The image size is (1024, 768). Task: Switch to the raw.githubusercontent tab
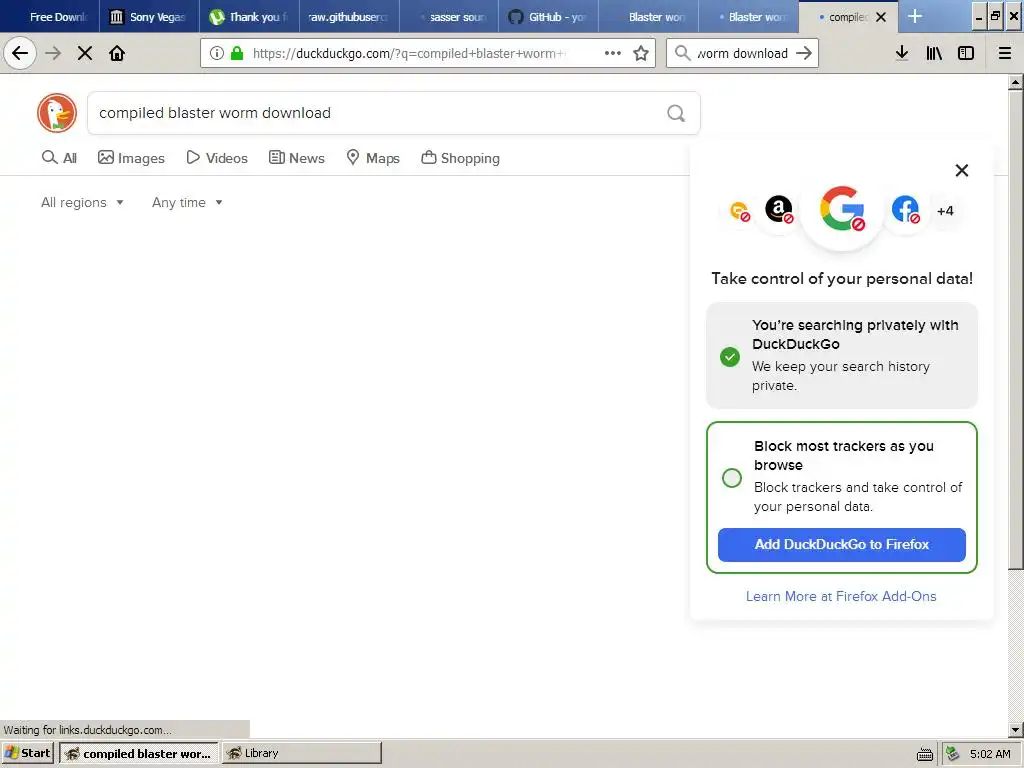pyautogui.click(x=349, y=17)
